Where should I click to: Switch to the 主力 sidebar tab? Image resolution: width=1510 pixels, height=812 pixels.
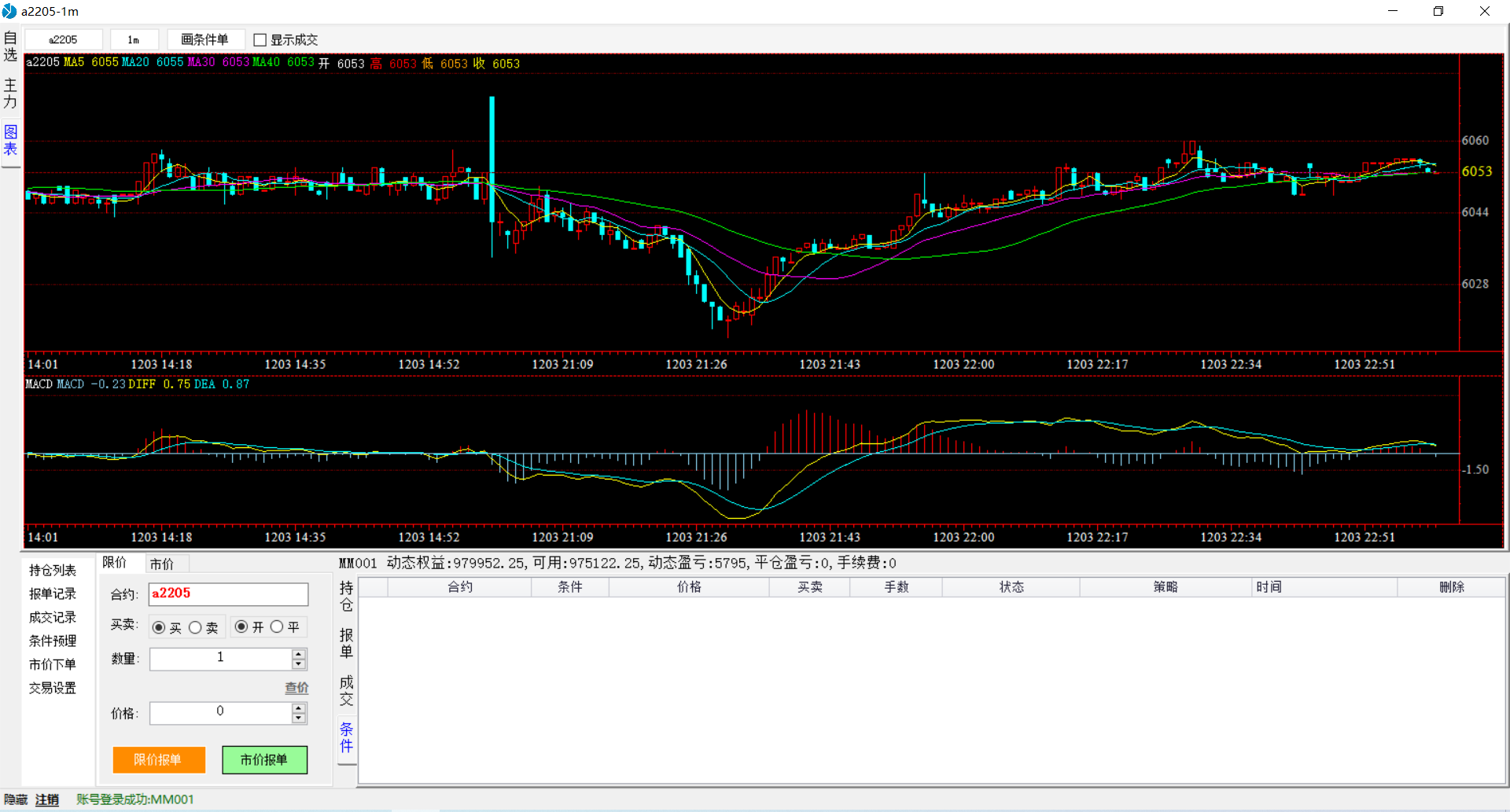pyautogui.click(x=10, y=94)
